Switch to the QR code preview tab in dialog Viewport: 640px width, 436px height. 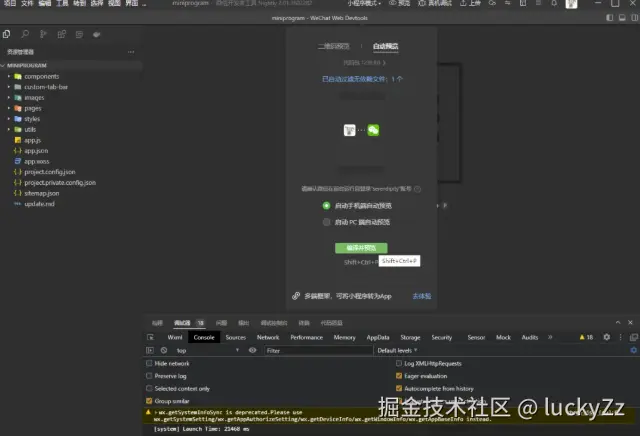[333, 46]
